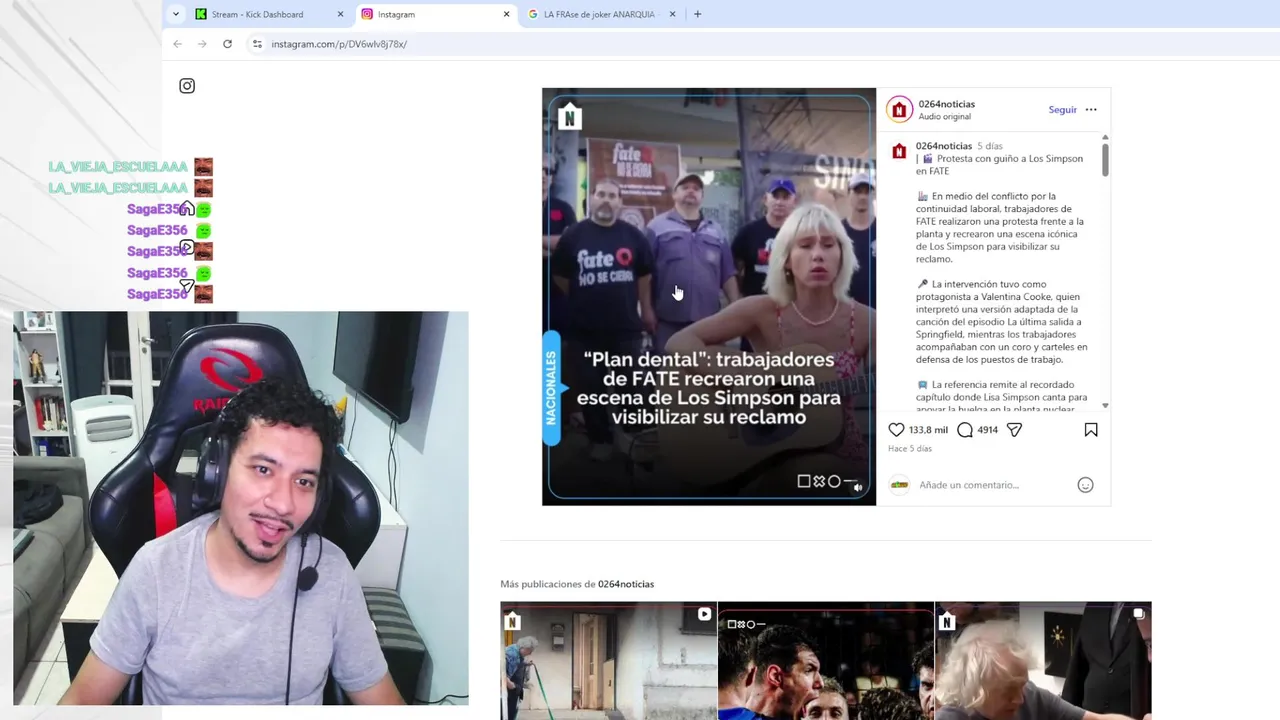Image resolution: width=1280 pixels, height=720 pixels.
Task: Follow the account with Seguir
Action: coord(1062,110)
